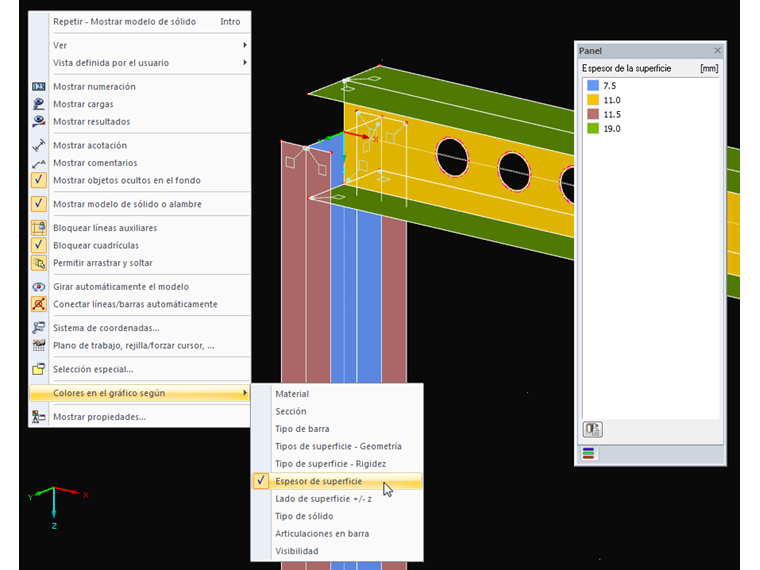The height and width of the screenshot is (570, 760).
Task: Click the Mostrar cargas icon
Action: (39, 104)
